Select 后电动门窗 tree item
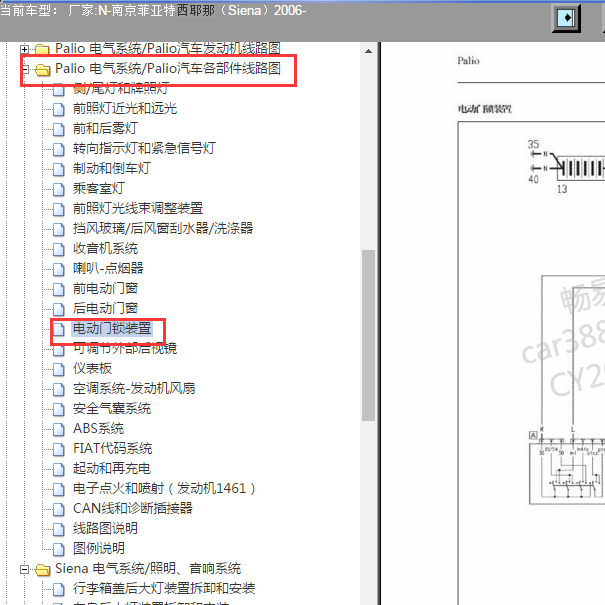605x605 pixels. pos(105,309)
